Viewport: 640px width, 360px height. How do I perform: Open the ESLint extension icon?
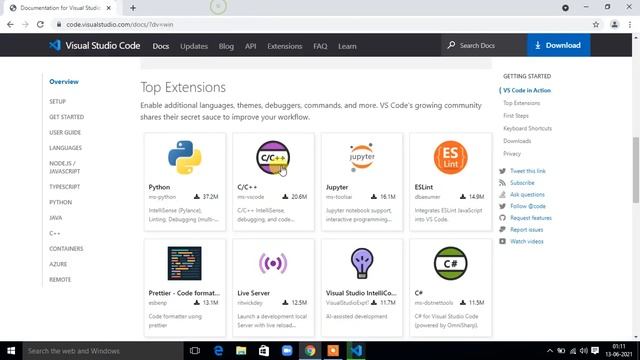[451, 158]
